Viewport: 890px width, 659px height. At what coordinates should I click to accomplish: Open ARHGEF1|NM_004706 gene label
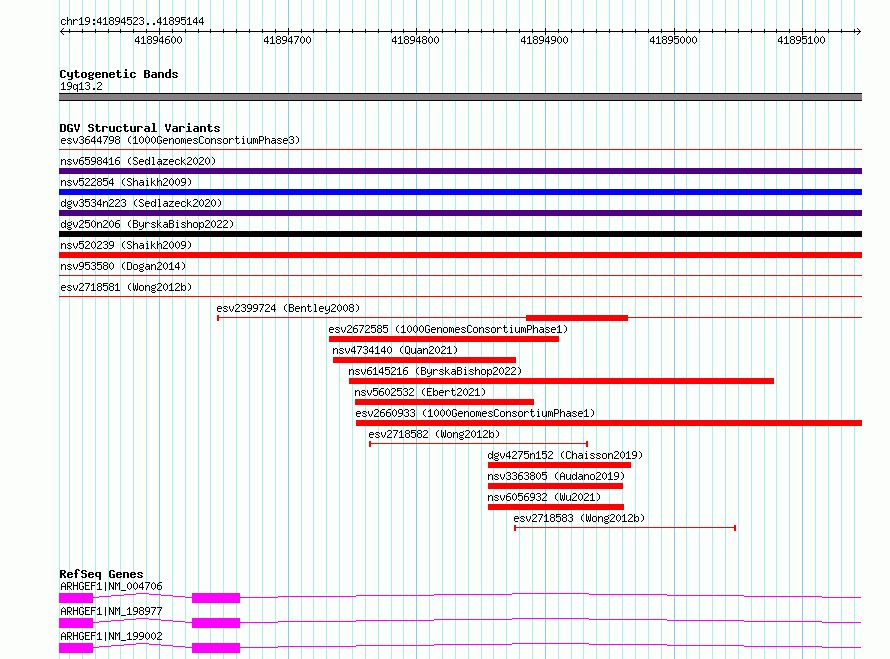pyautogui.click(x=111, y=586)
